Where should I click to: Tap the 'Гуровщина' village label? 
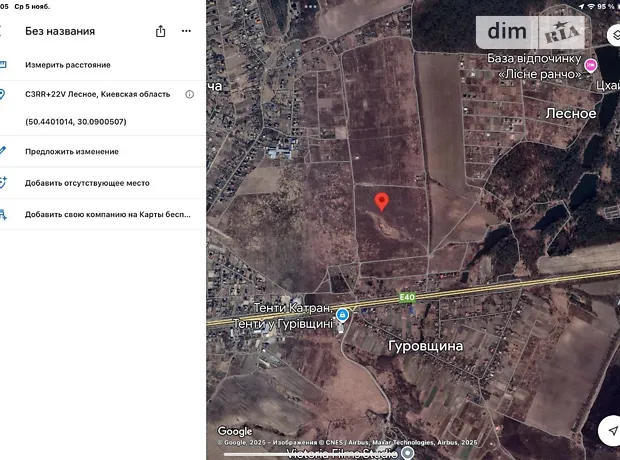click(425, 345)
